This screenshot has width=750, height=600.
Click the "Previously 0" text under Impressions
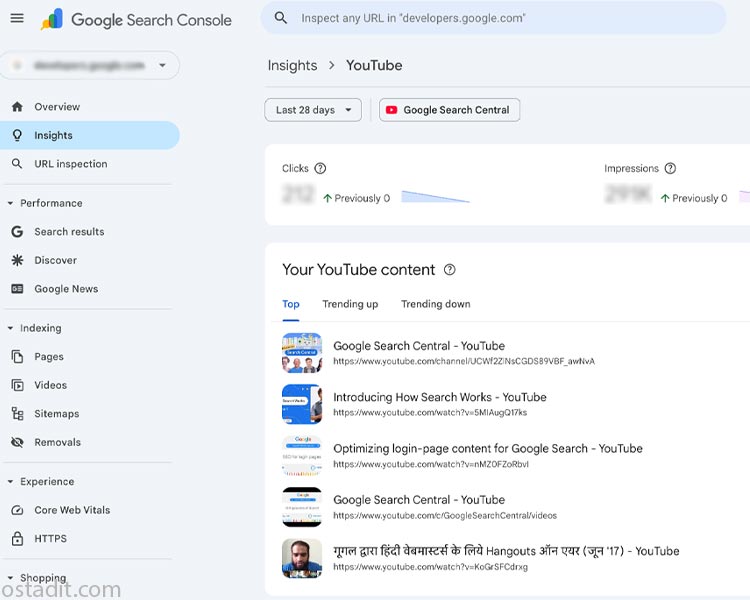(700, 198)
